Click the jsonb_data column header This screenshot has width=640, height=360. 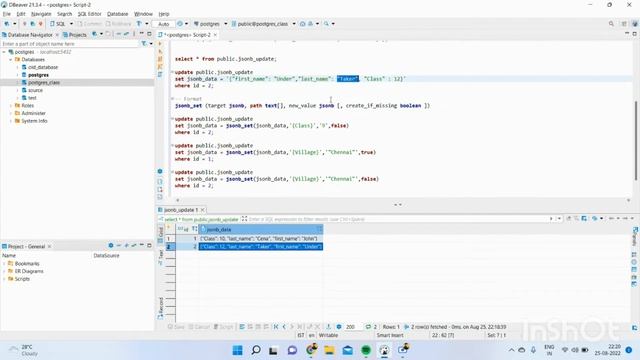(x=261, y=229)
